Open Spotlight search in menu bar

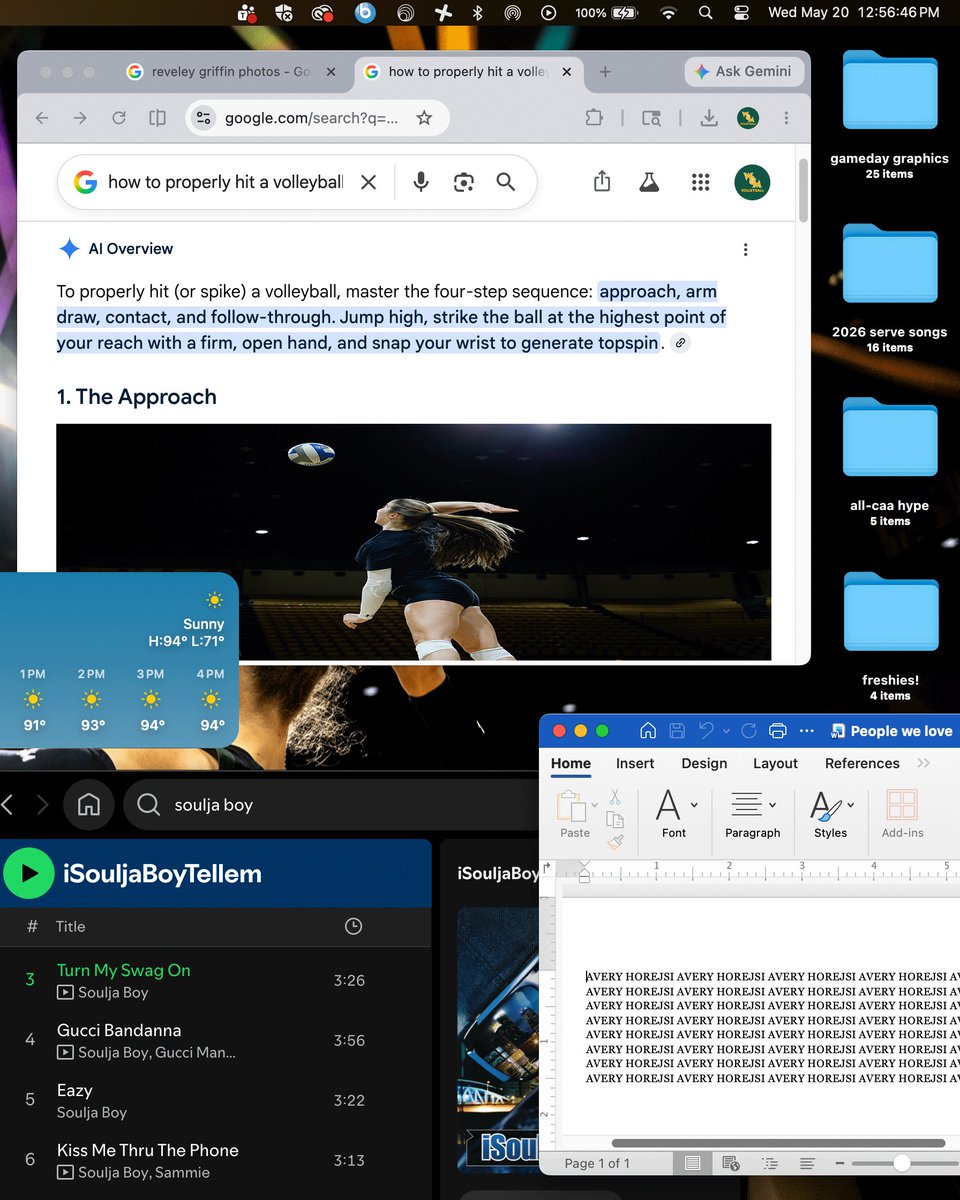706,12
